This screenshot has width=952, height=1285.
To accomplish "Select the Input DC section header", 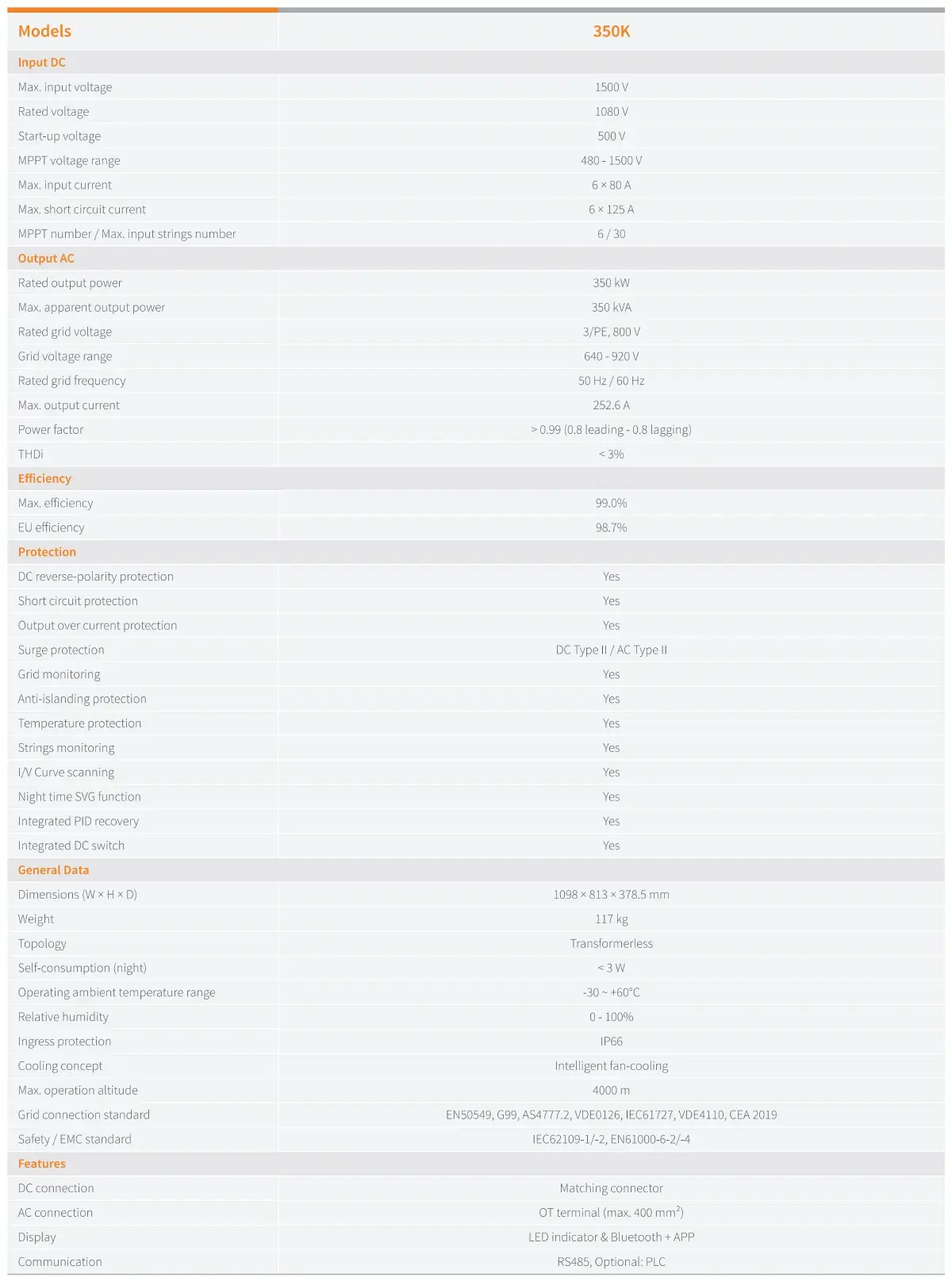I will [x=42, y=62].
